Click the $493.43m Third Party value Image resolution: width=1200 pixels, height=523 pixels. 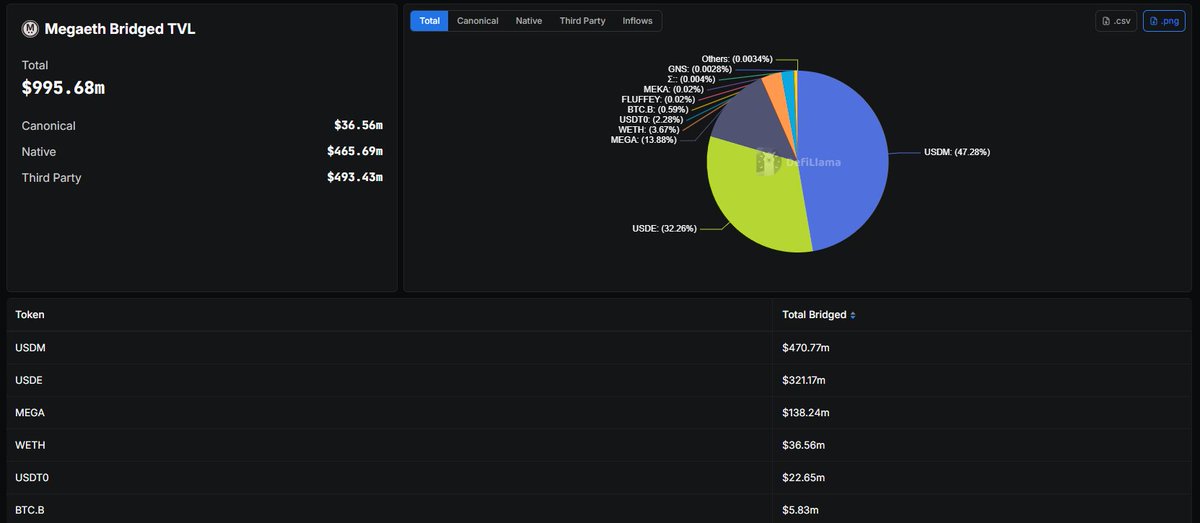point(355,178)
